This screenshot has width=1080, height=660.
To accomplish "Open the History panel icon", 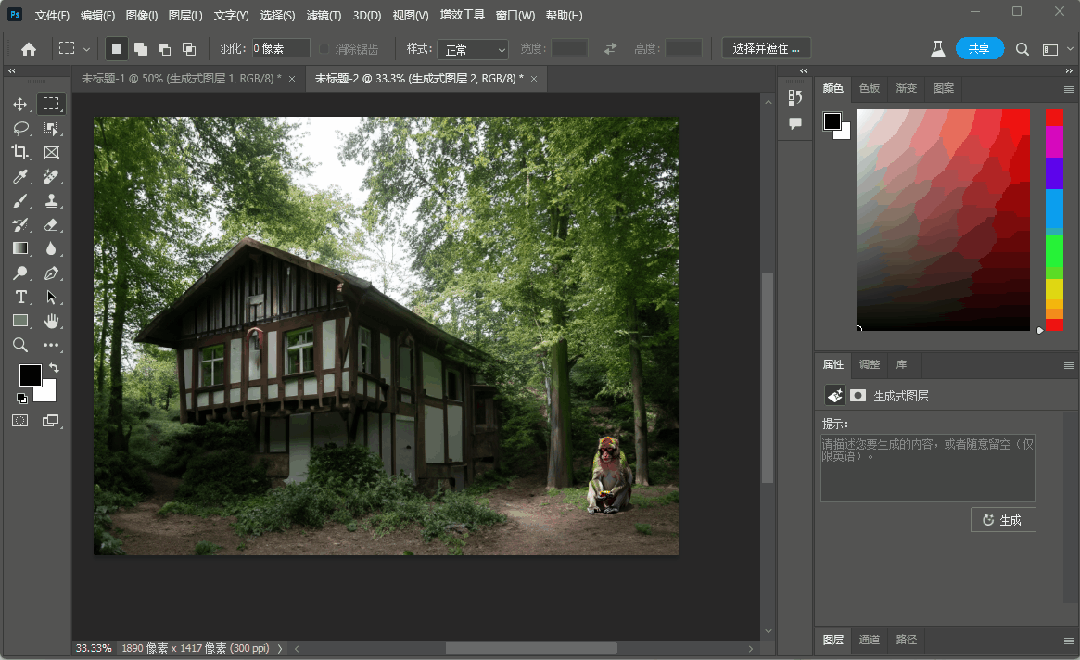I will pos(795,97).
